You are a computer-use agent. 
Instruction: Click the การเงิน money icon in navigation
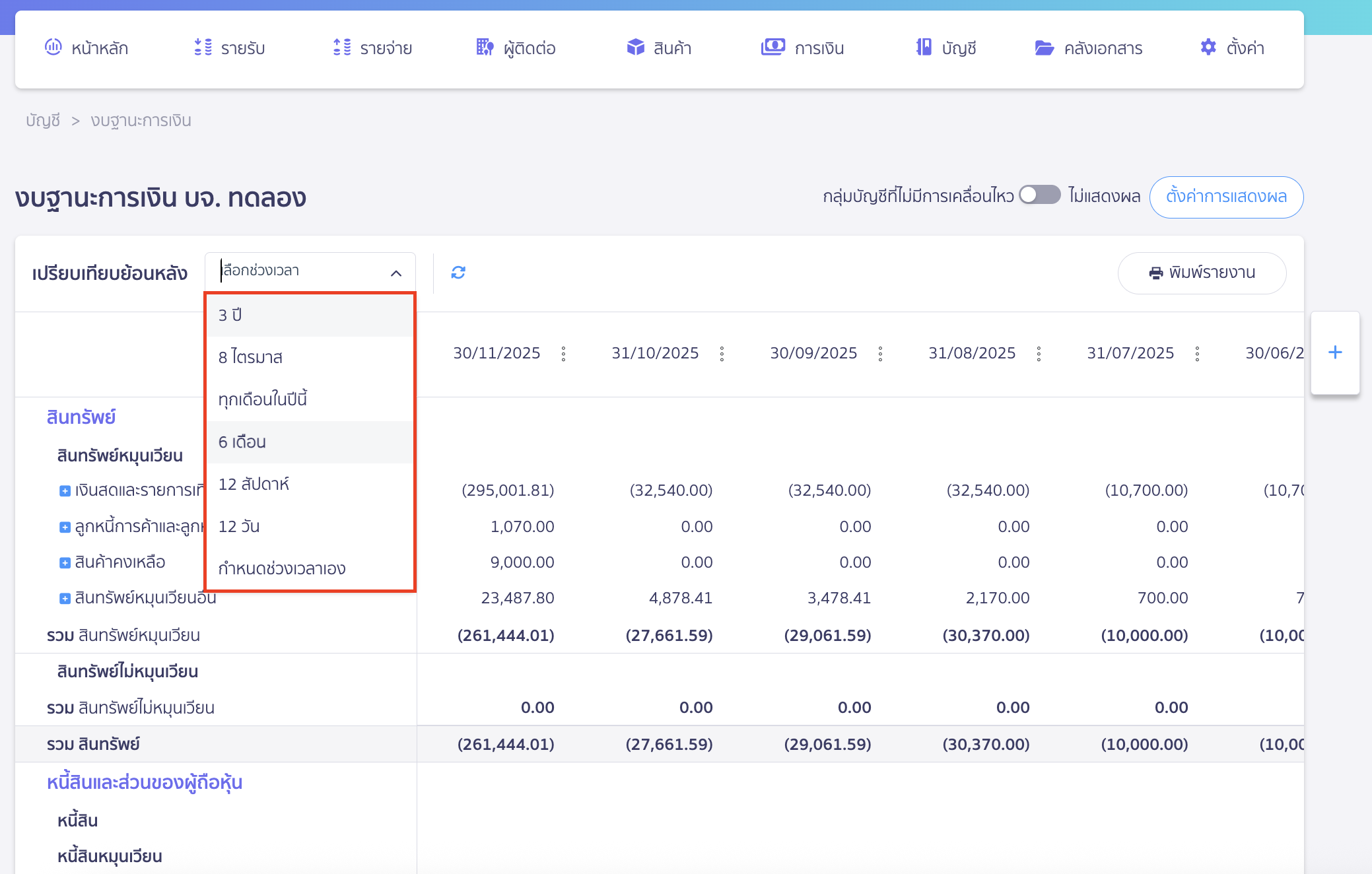[772, 48]
